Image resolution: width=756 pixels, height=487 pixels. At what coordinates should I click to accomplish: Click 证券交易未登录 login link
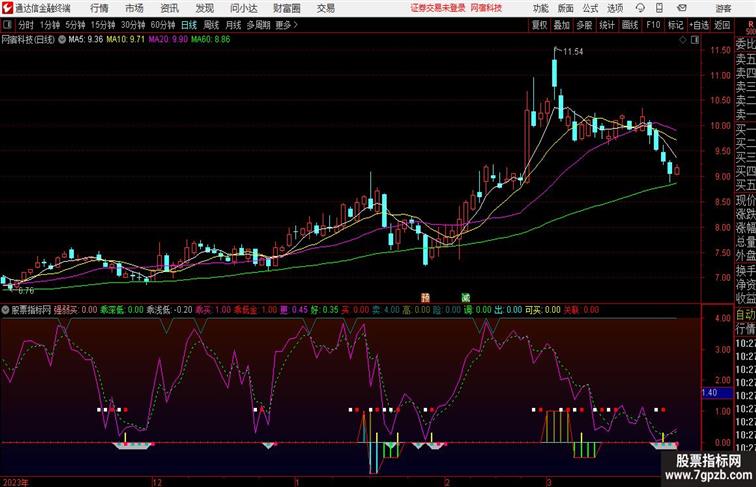coord(438,8)
